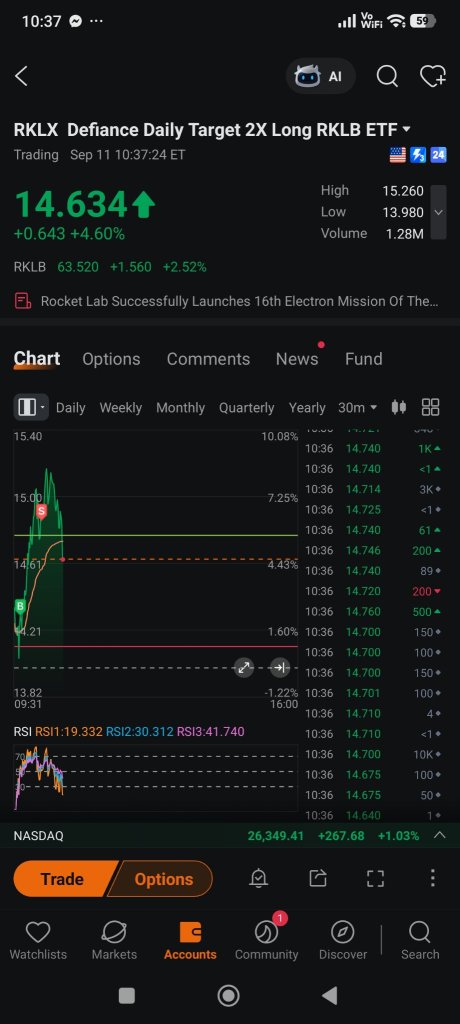This screenshot has height=1024, width=460.
Task: Switch to the Fund tab
Action: (363, 359)
